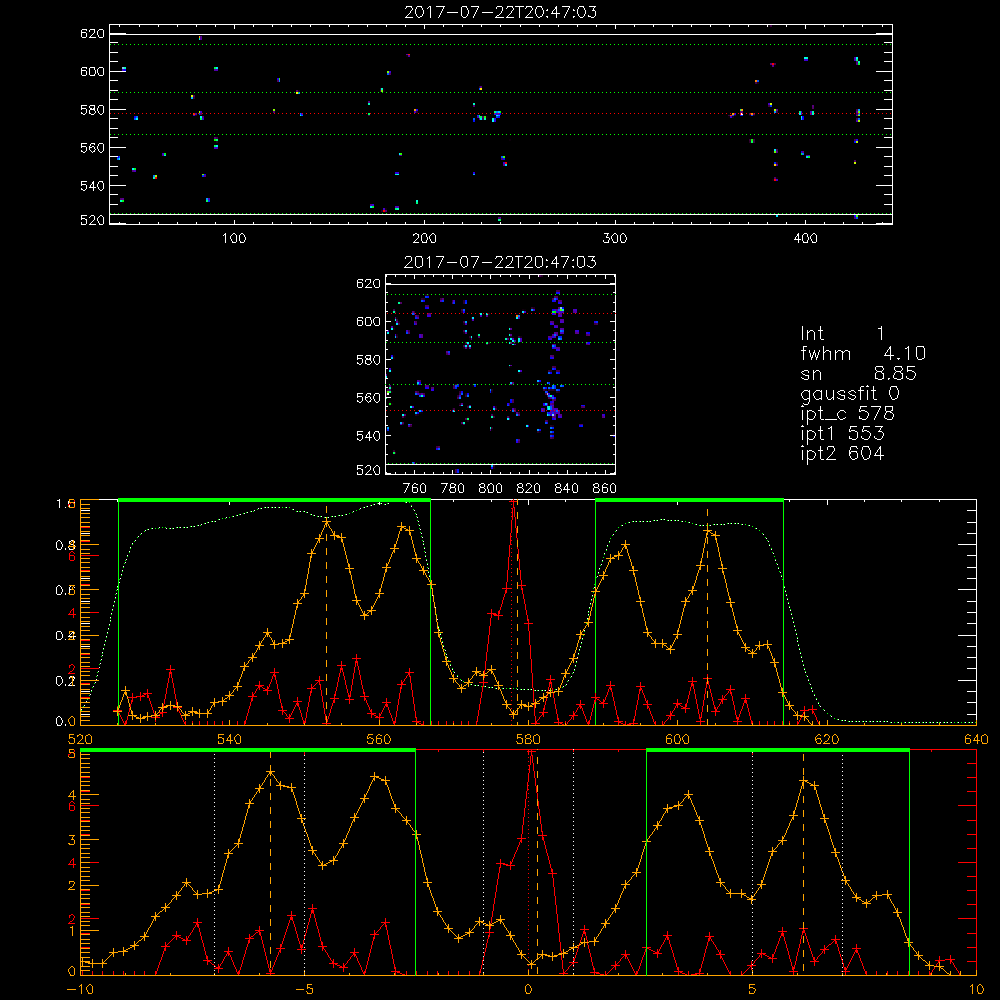Select the 'ipt_c 578' readout line

pos(848,414)
